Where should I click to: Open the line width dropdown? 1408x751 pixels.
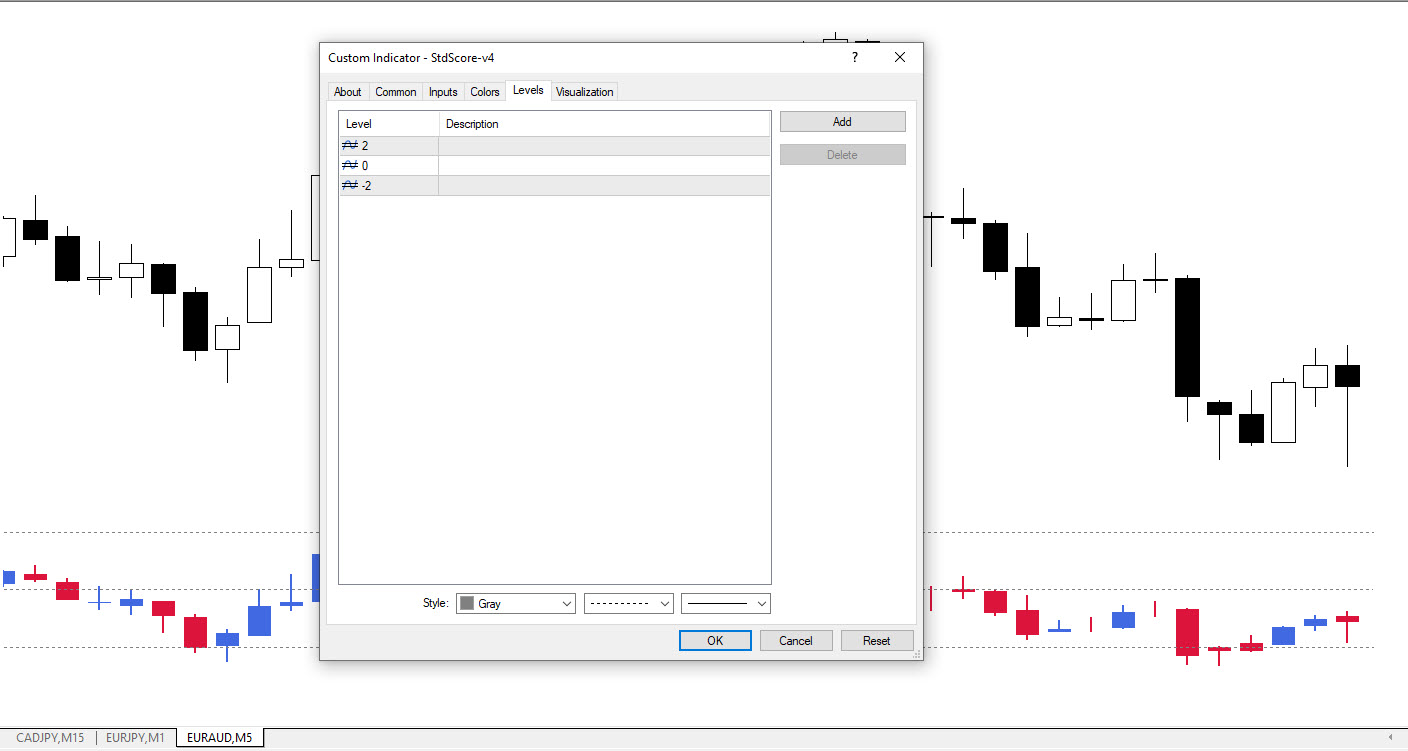pyautogui.click(x=726, y=604)
